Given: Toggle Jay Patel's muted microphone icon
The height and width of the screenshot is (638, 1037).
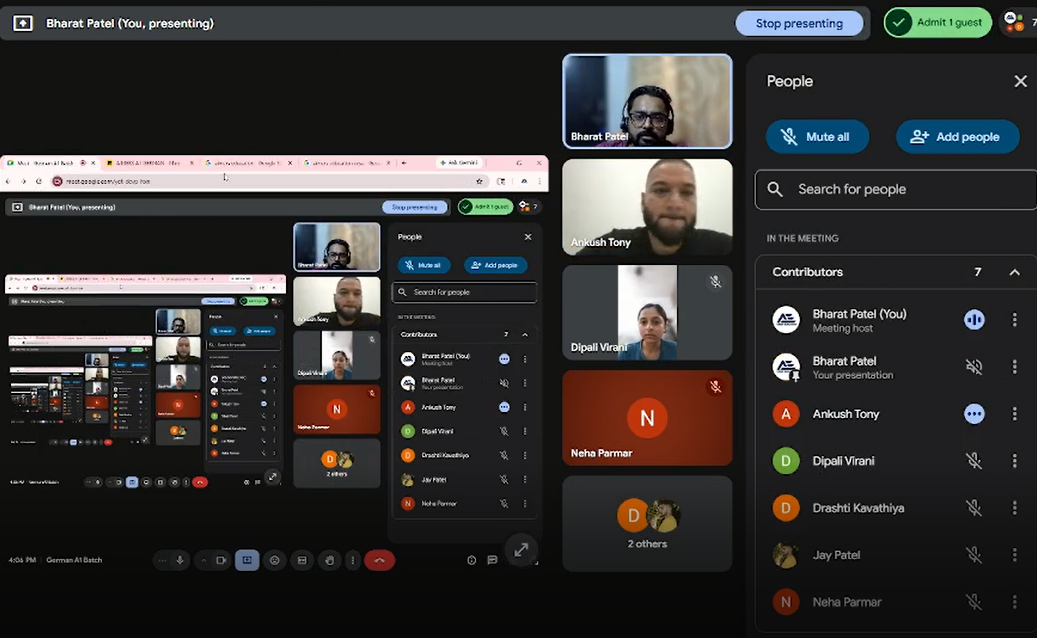Looking at the screenshot, I should [x=974, y=555].
